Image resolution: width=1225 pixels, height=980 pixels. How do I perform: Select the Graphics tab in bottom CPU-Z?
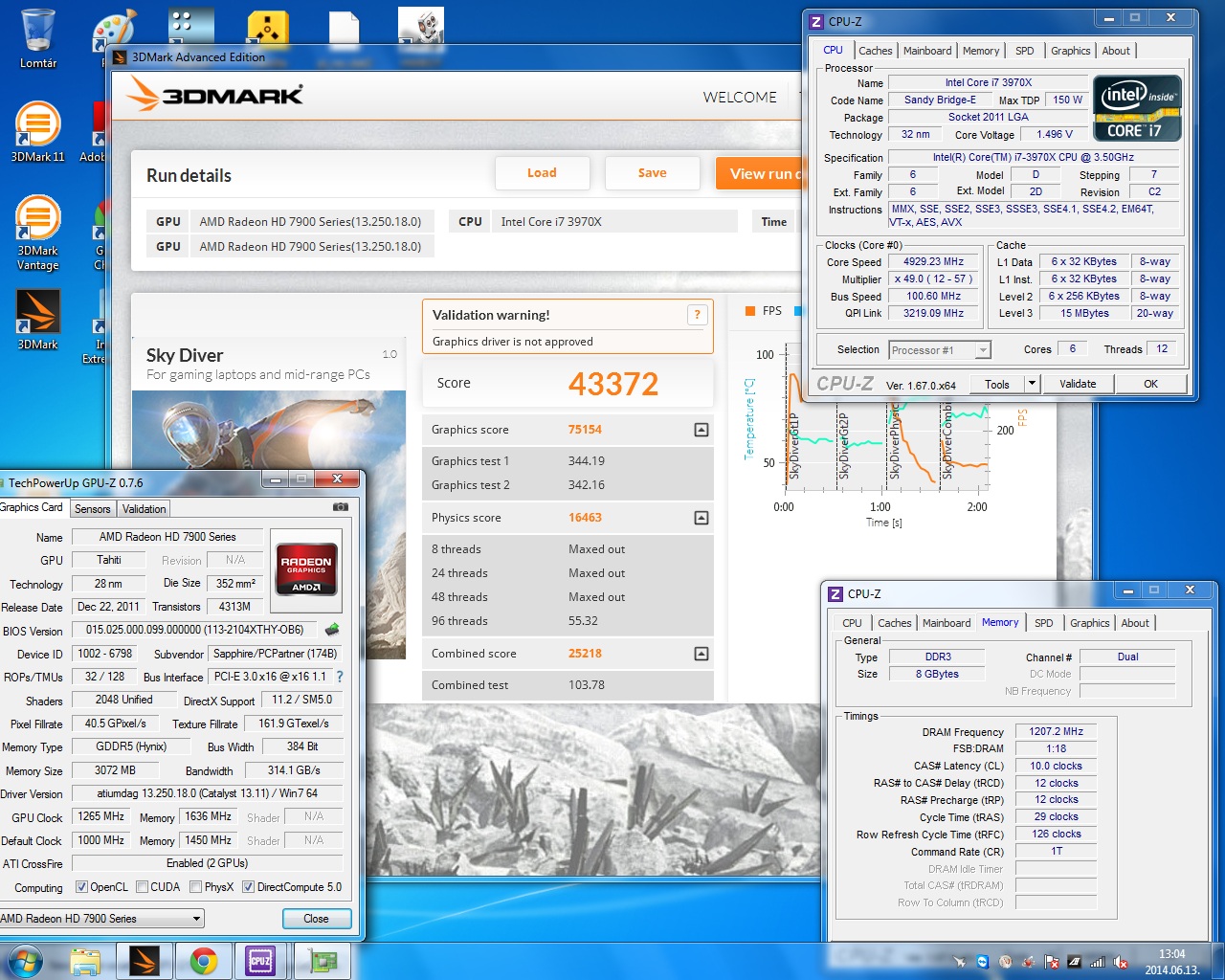pos(1089,623)
